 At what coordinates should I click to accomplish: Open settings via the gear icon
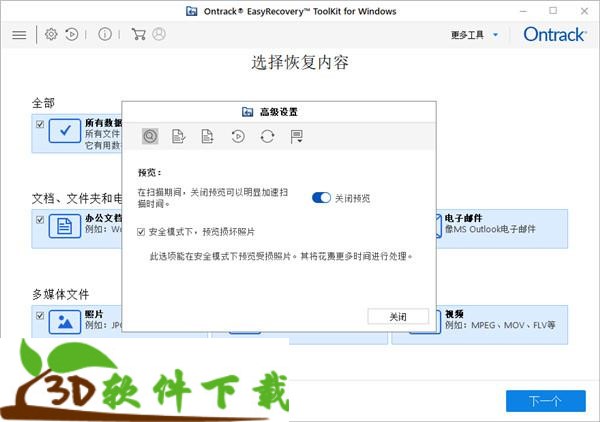[51, 34]
